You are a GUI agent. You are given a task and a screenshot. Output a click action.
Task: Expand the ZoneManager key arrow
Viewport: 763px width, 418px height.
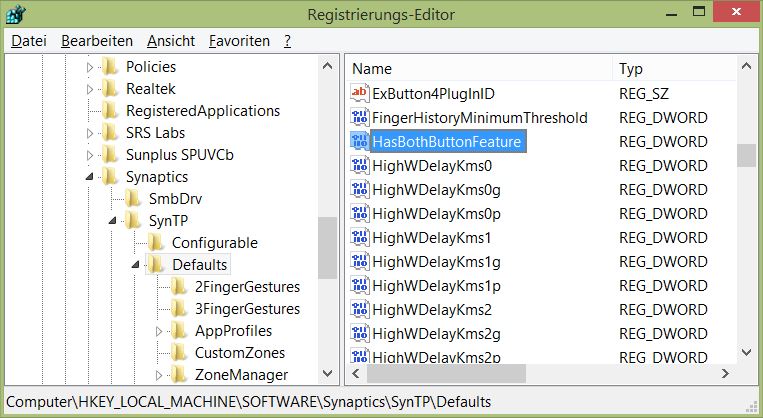pos(158,375)
